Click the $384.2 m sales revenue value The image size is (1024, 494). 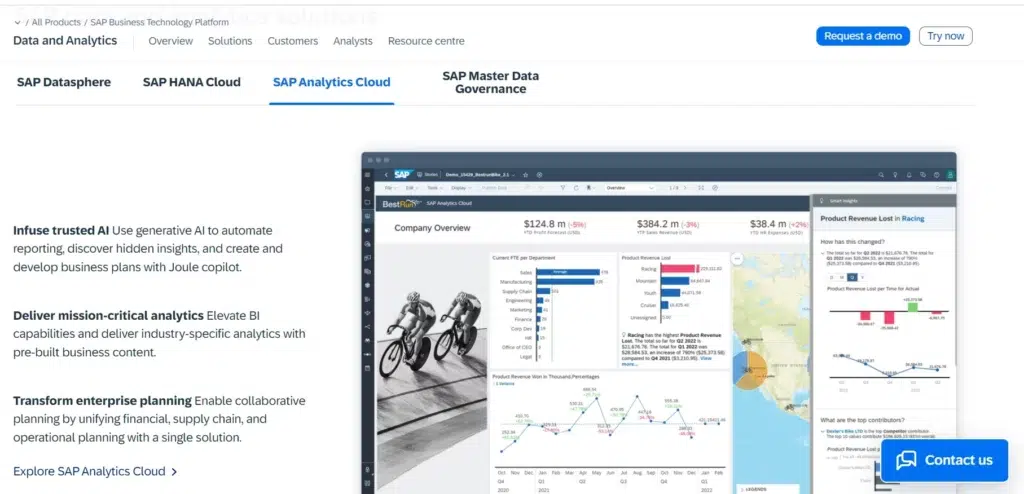coord(657,224)
